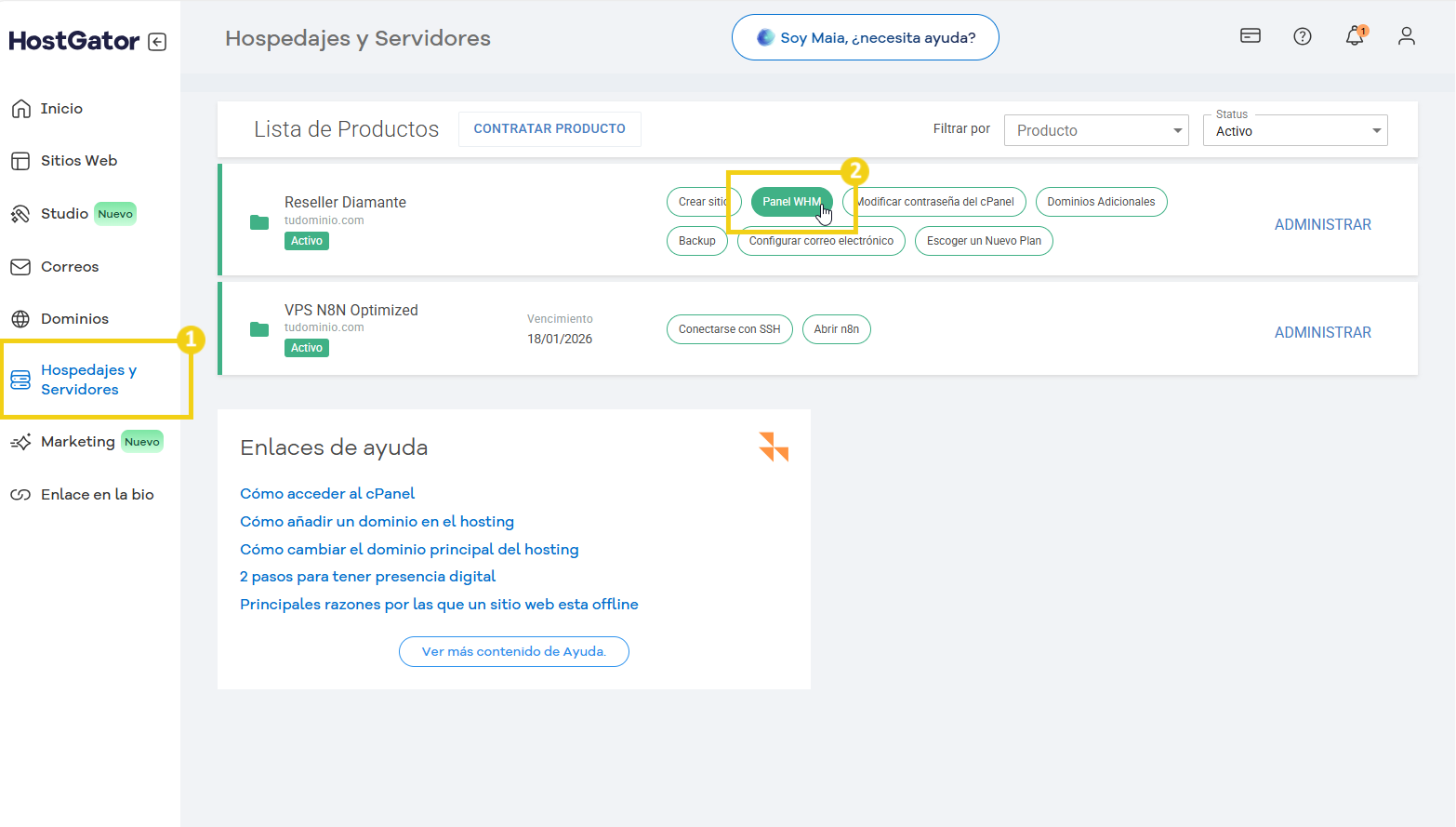Click ADMINISTRAR for VPS N8N Optimized
Viewport: 1456px width, 827px height.
1322,332
